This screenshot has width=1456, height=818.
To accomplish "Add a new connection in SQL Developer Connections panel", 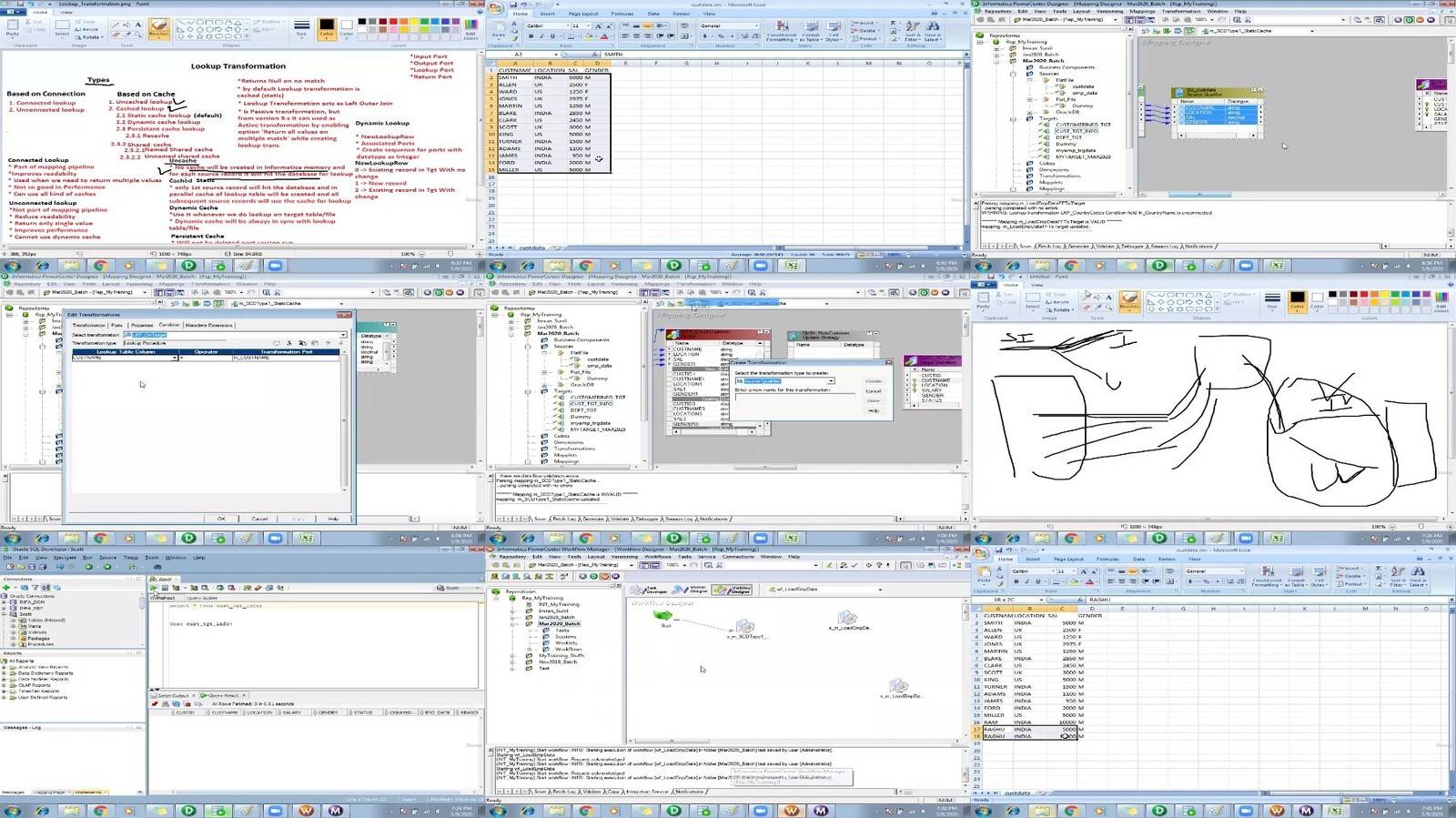I will click(x=6, y=588).
